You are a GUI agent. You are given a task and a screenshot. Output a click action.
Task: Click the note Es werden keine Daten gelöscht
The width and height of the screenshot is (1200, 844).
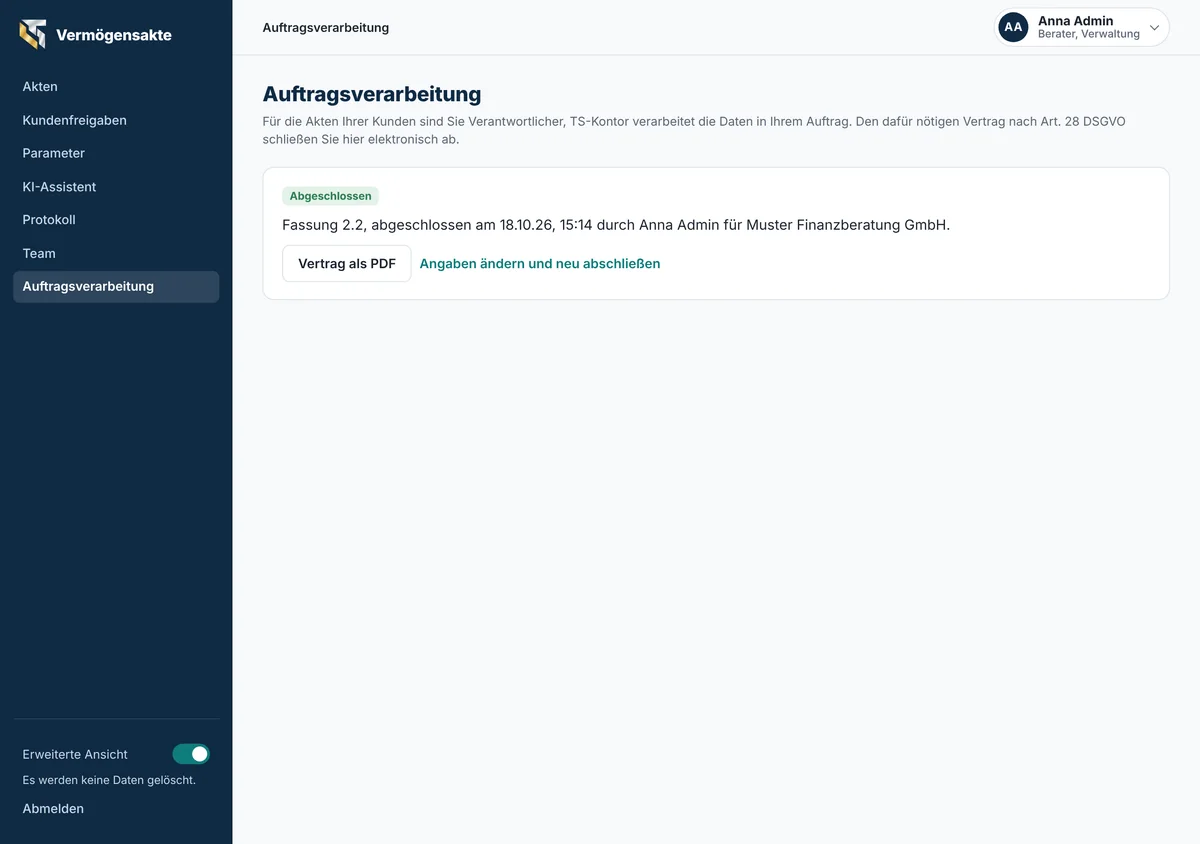point(109,780)
